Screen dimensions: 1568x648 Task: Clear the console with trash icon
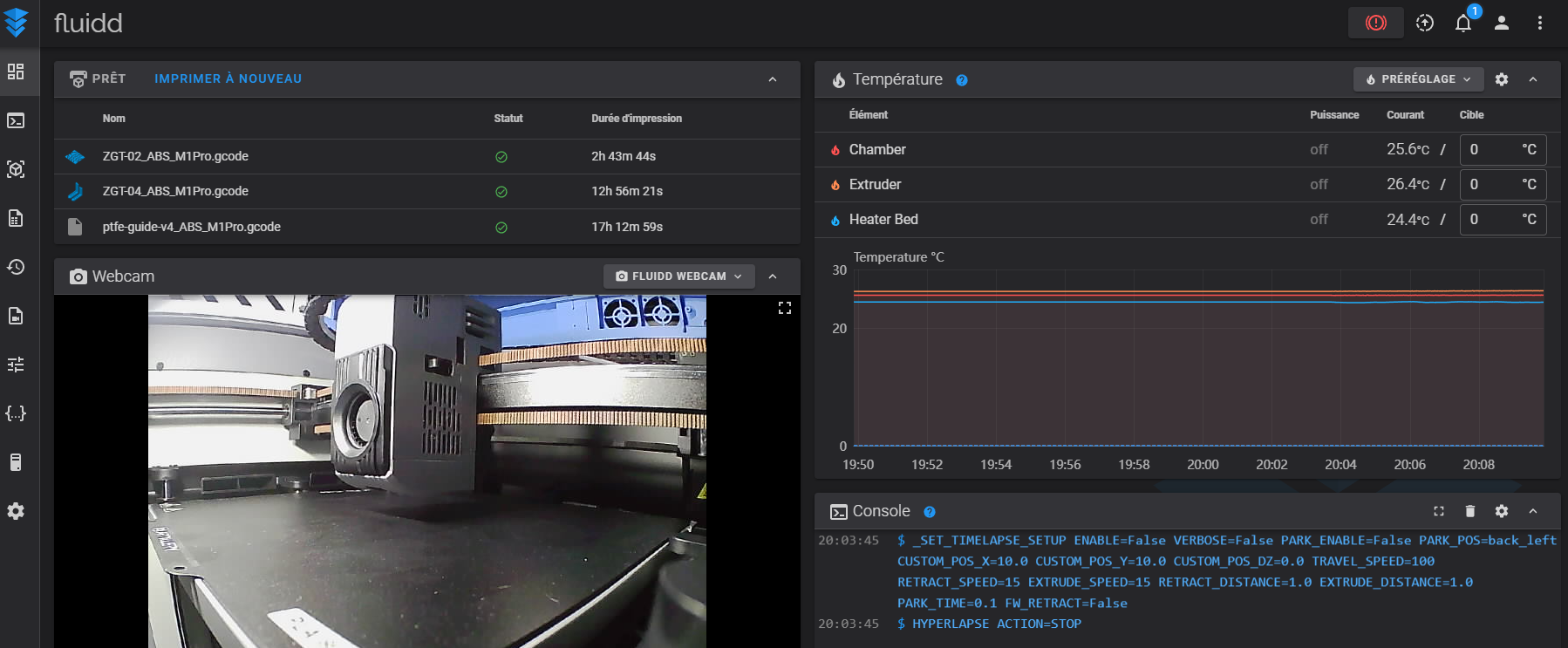pyautogui.click(x=1470, y=511)
